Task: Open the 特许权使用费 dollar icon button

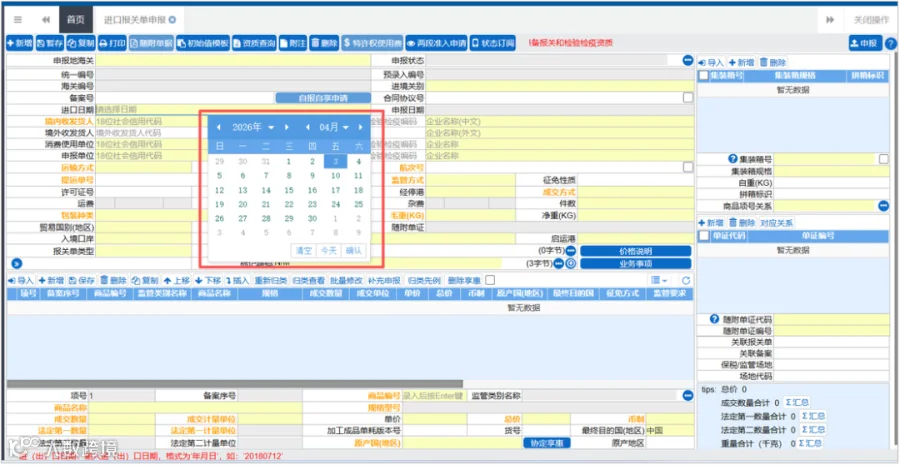Action: (372, 43)
